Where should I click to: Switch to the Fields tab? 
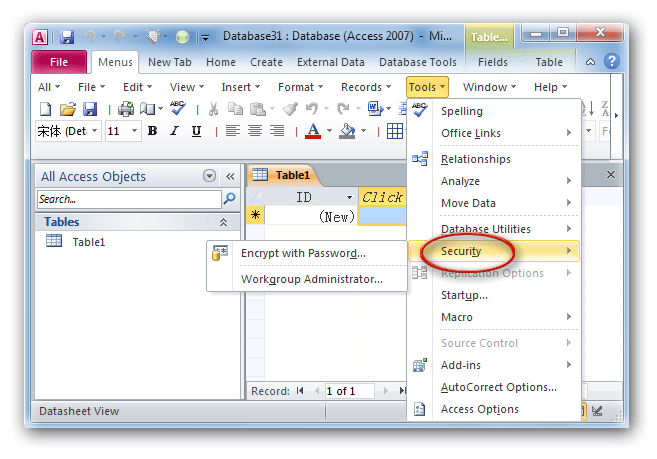[x=493, y=62]
